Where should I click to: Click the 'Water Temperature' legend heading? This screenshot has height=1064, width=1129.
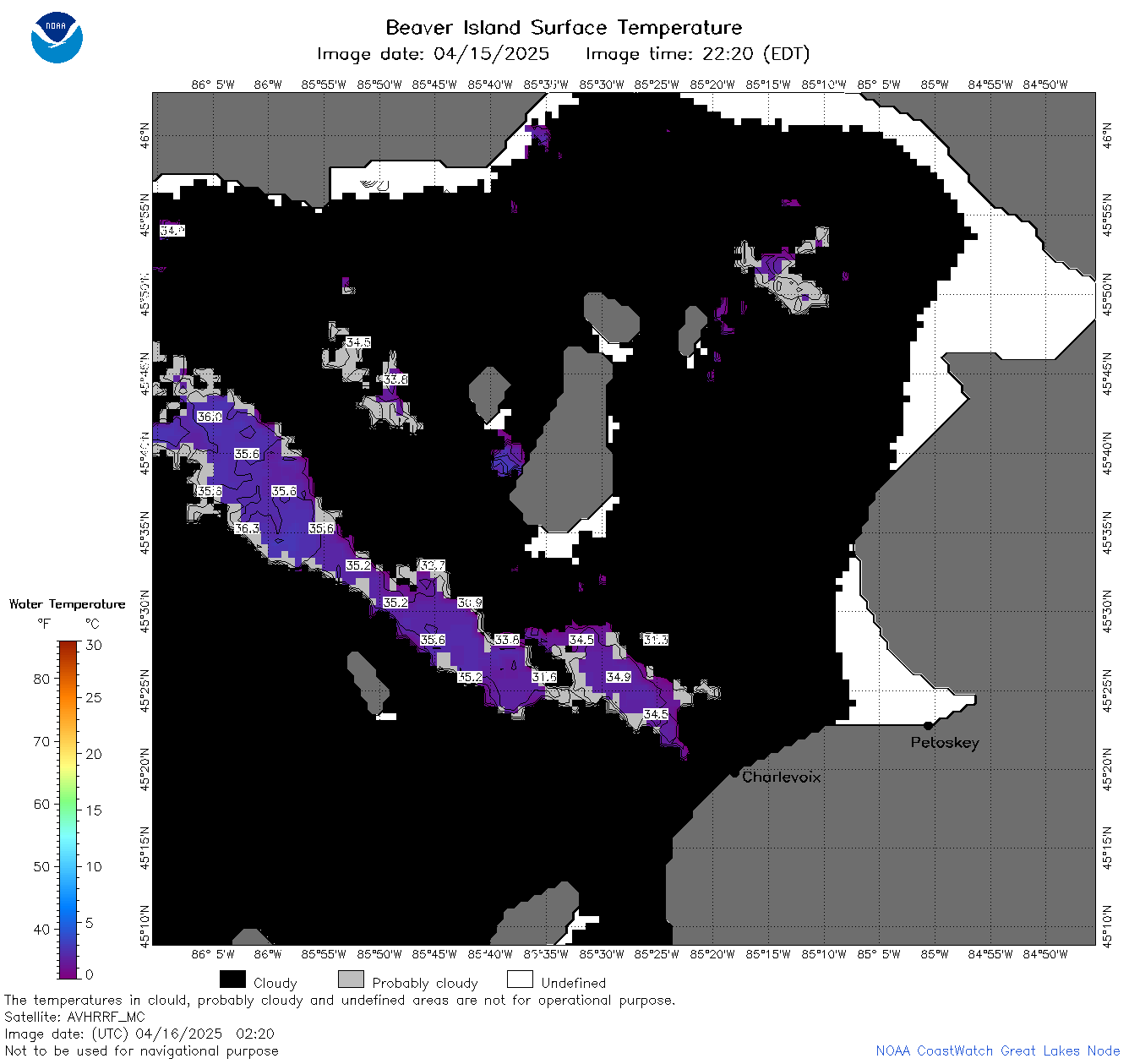coord(68,604)
